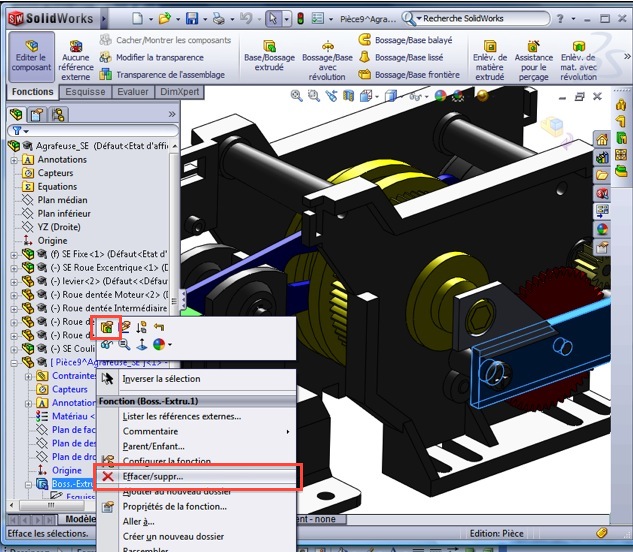633x552 pixels.
Task: Expand SE Roue Excentrique<1> component
Action: coord(14,268)
